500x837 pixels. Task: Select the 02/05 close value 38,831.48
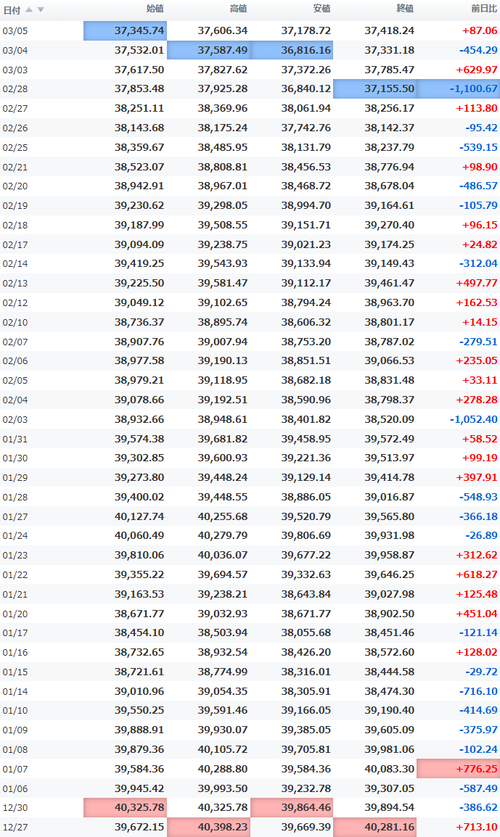click(x=389, y=381)
